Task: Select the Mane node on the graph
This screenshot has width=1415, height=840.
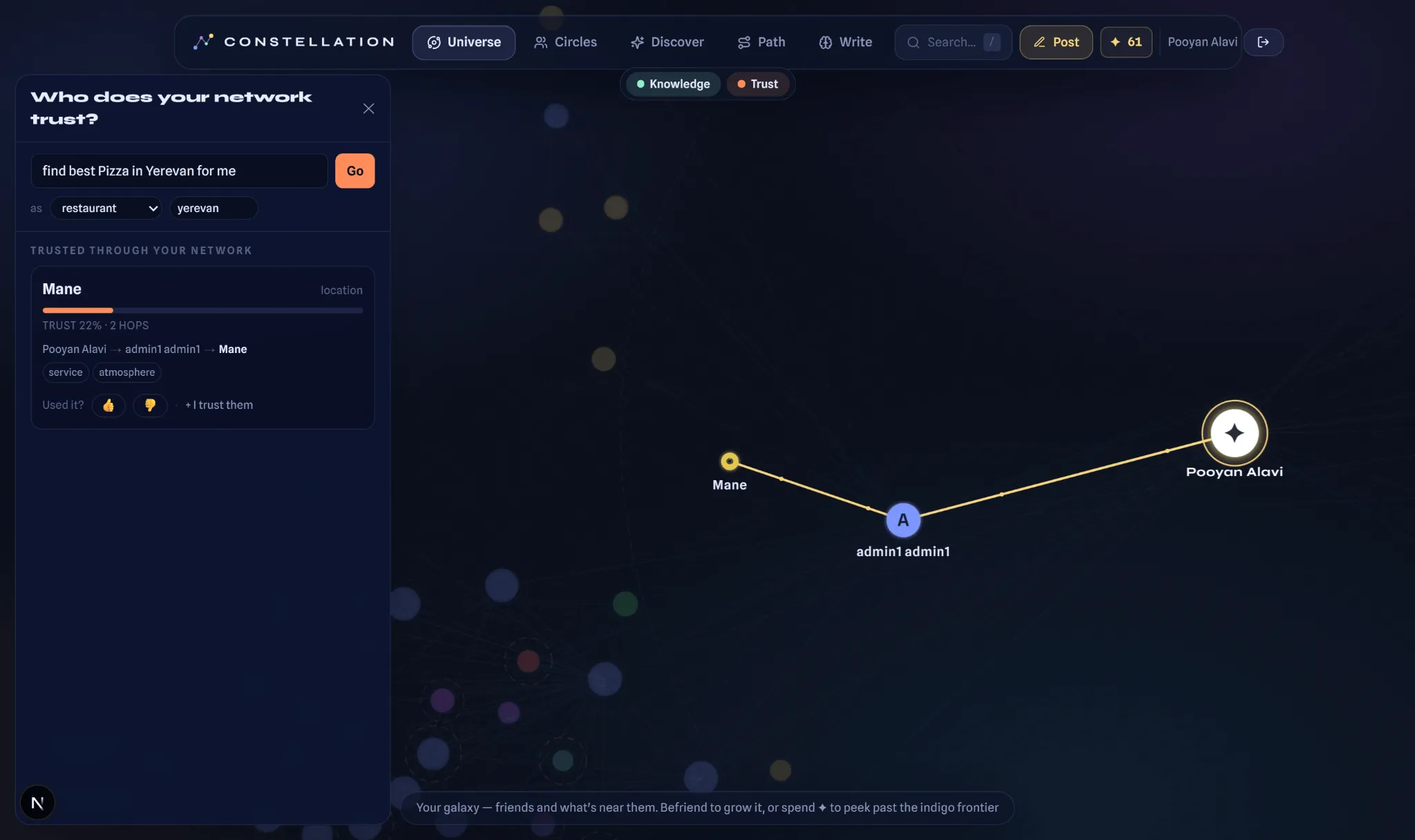Action: pyautogui.click(x=730, y=461)
